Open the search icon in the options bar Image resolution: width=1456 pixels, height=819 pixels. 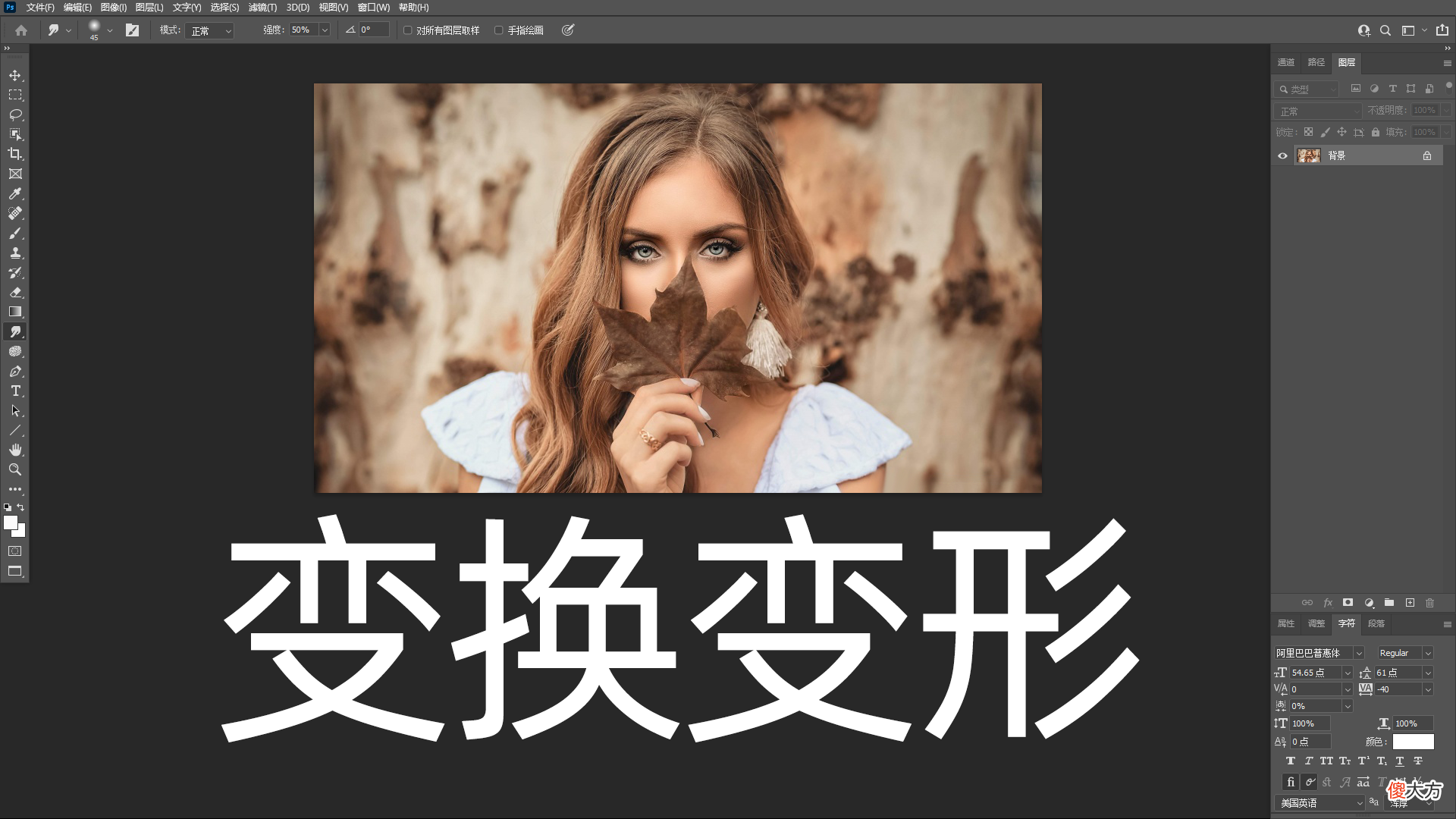click(x=1385, y=30)
